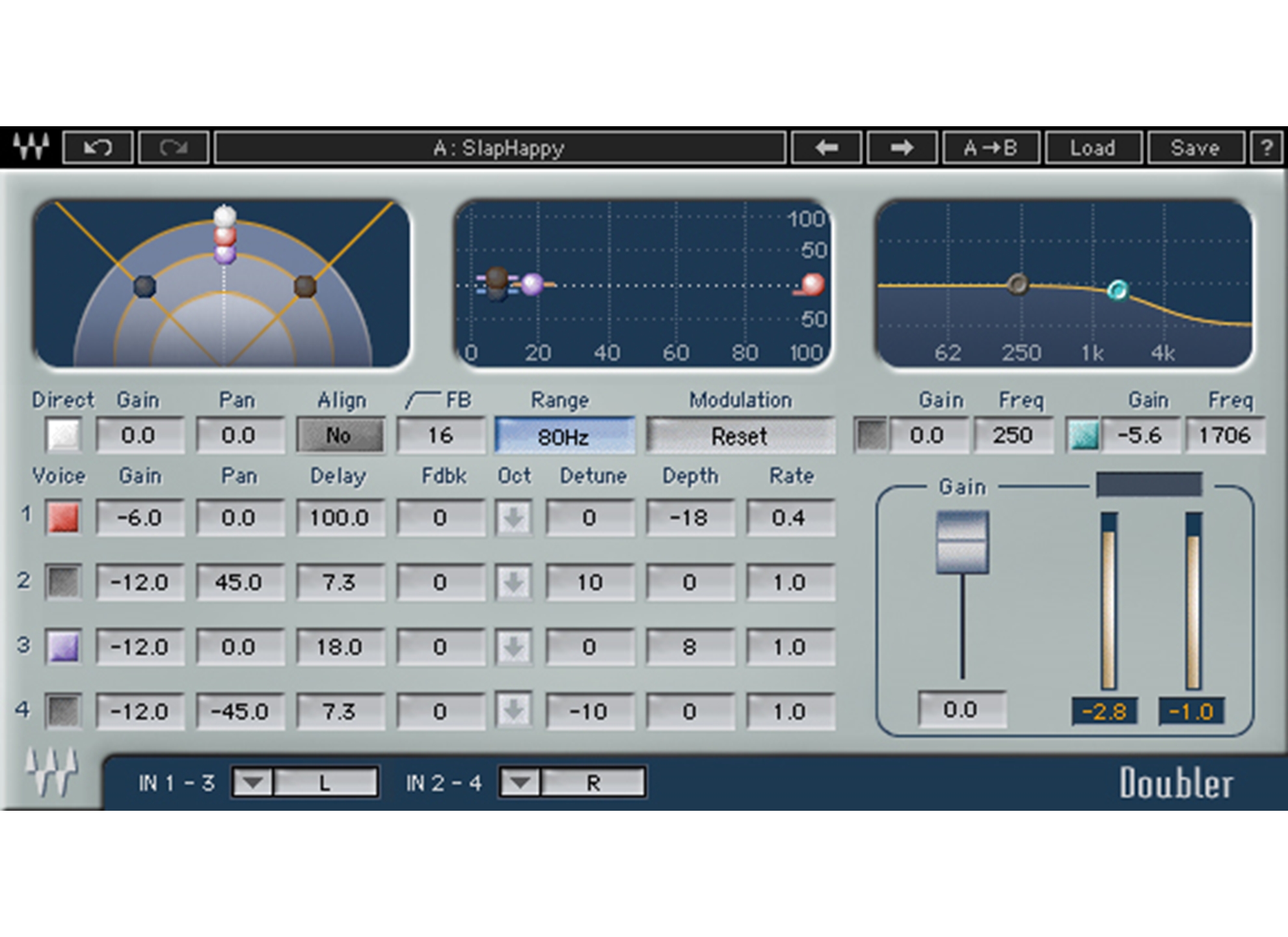Click the Waves logo in top bar
The image size is (1288, 937).
(31, 147)
